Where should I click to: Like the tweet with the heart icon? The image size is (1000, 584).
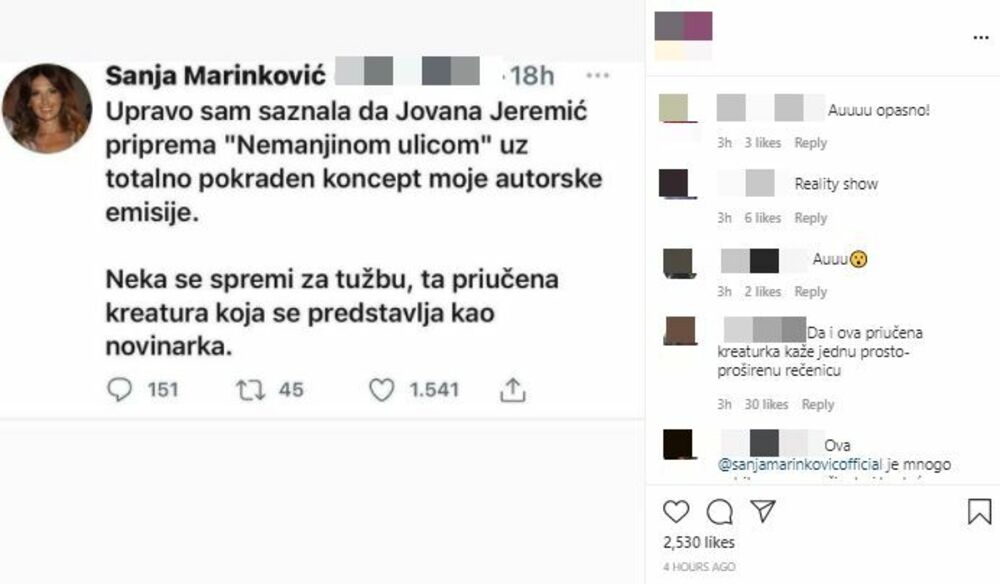click(x=381, y=390)
